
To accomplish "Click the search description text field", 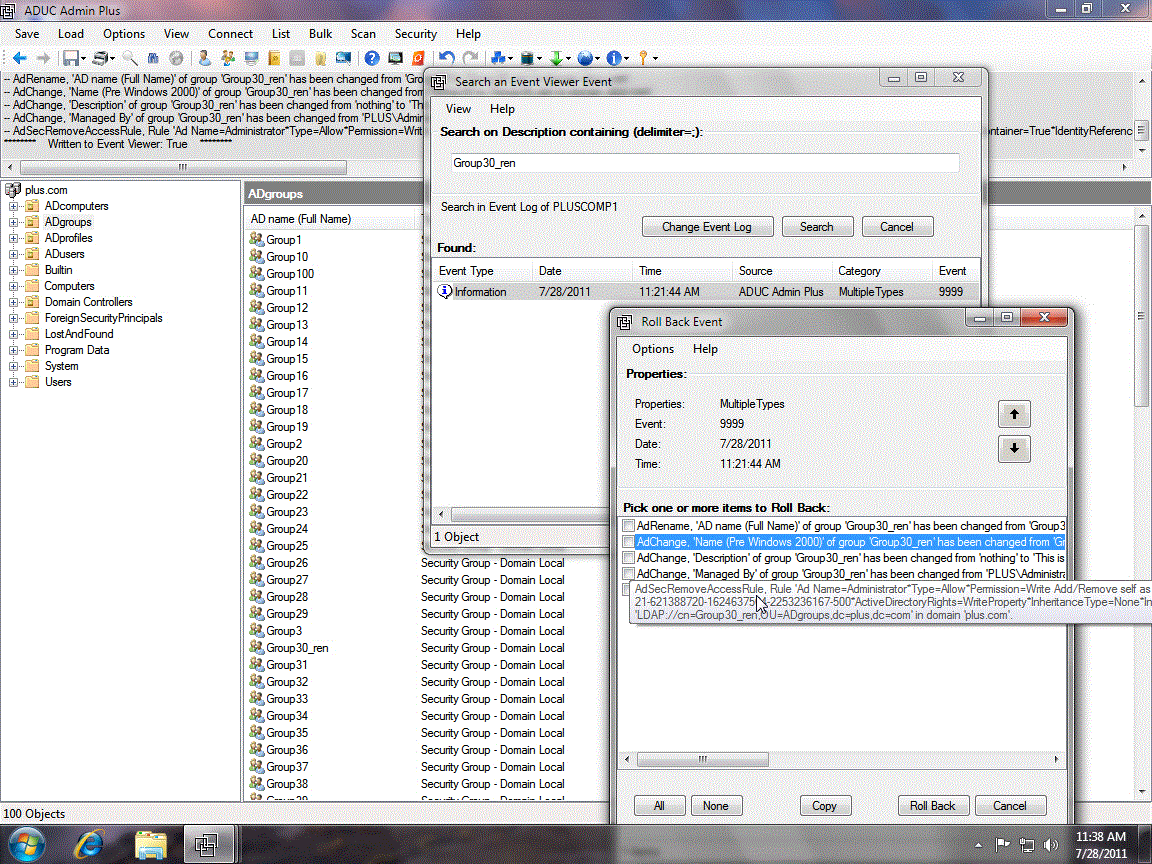I will 705,162.
